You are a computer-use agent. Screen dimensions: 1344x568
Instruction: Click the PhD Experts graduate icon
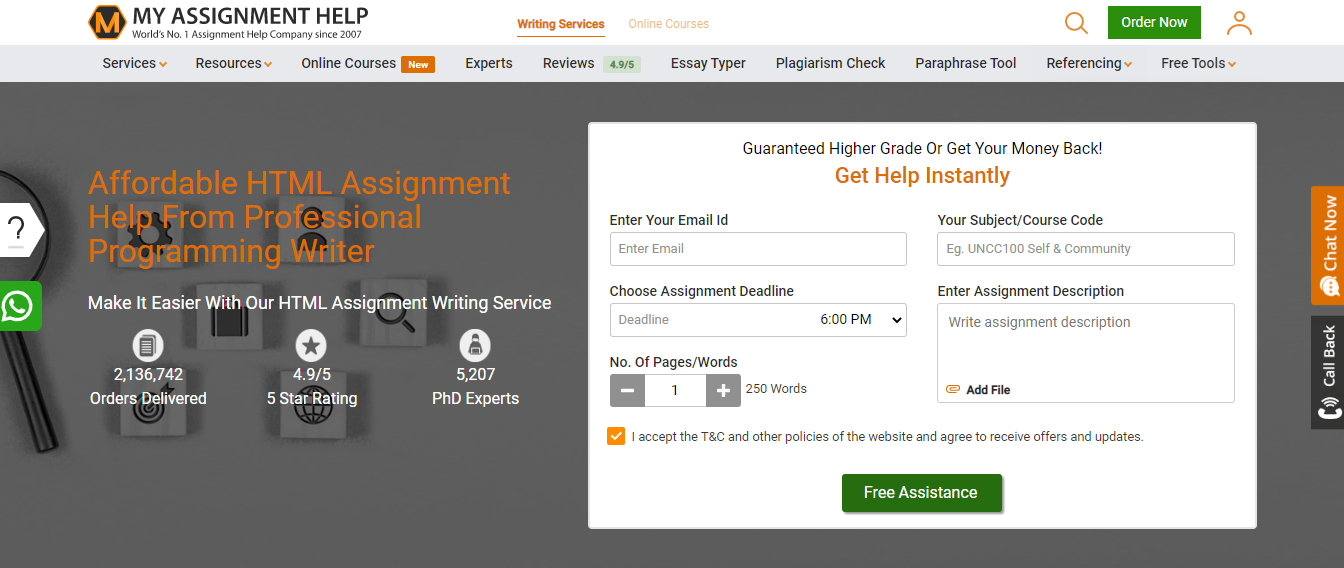pyautogui.click(x=475, y=346)
